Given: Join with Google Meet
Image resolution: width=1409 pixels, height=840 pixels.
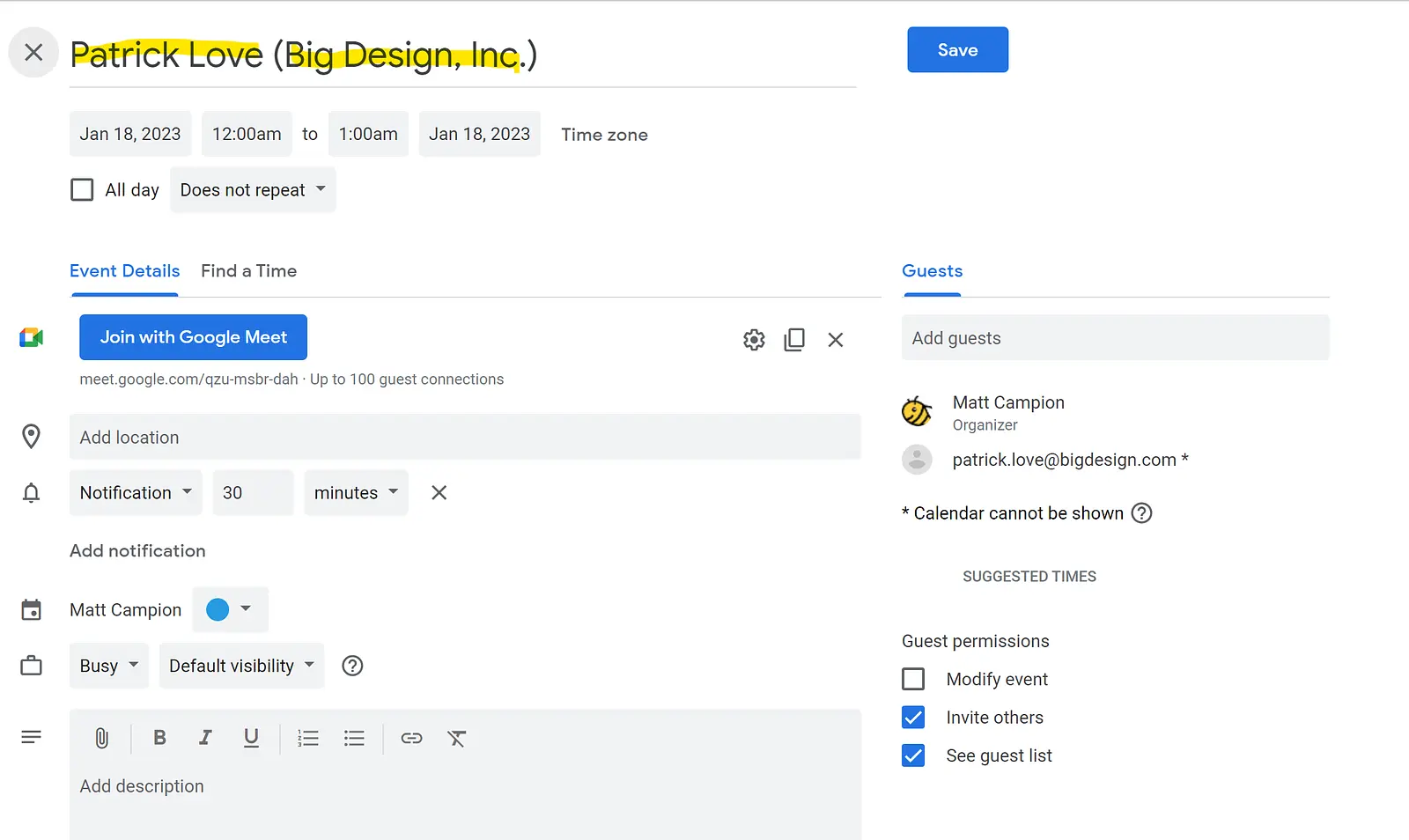Looking at the screenshot, I should (x=193, y=337).
